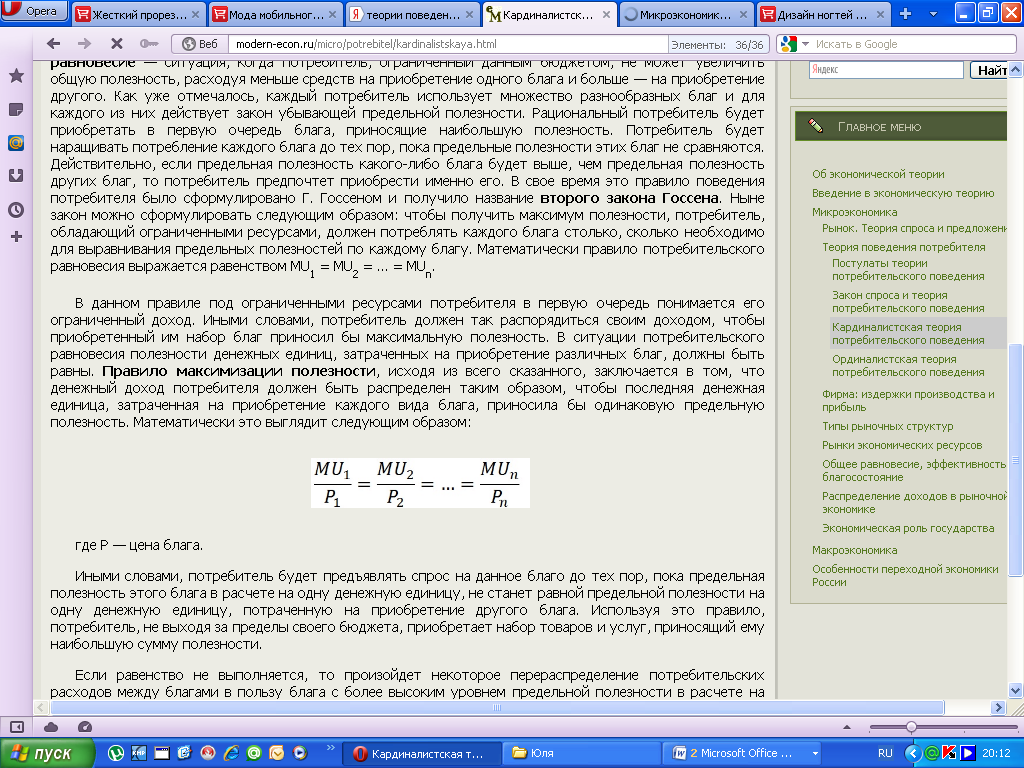
Task: Open Kaspersky antivirus tray icon
Action: point(949,754)
